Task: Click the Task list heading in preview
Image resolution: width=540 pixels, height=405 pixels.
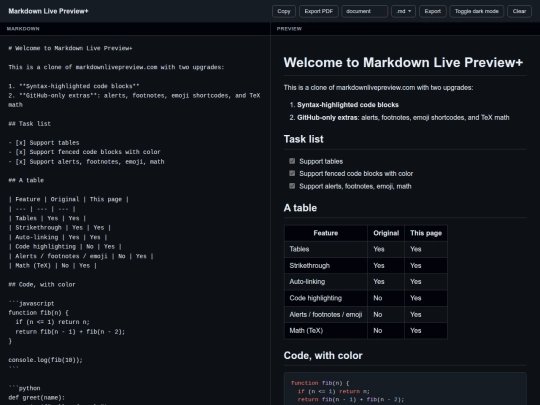Action: tap(303, 139)
